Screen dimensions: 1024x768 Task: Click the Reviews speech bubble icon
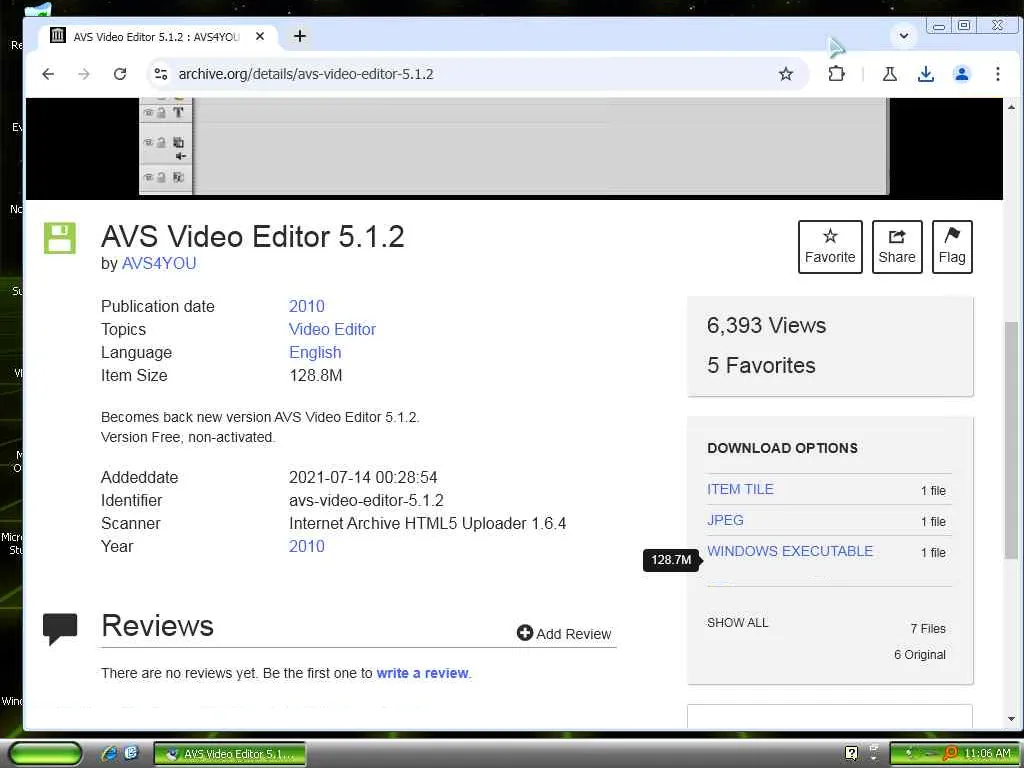point(59,629)
